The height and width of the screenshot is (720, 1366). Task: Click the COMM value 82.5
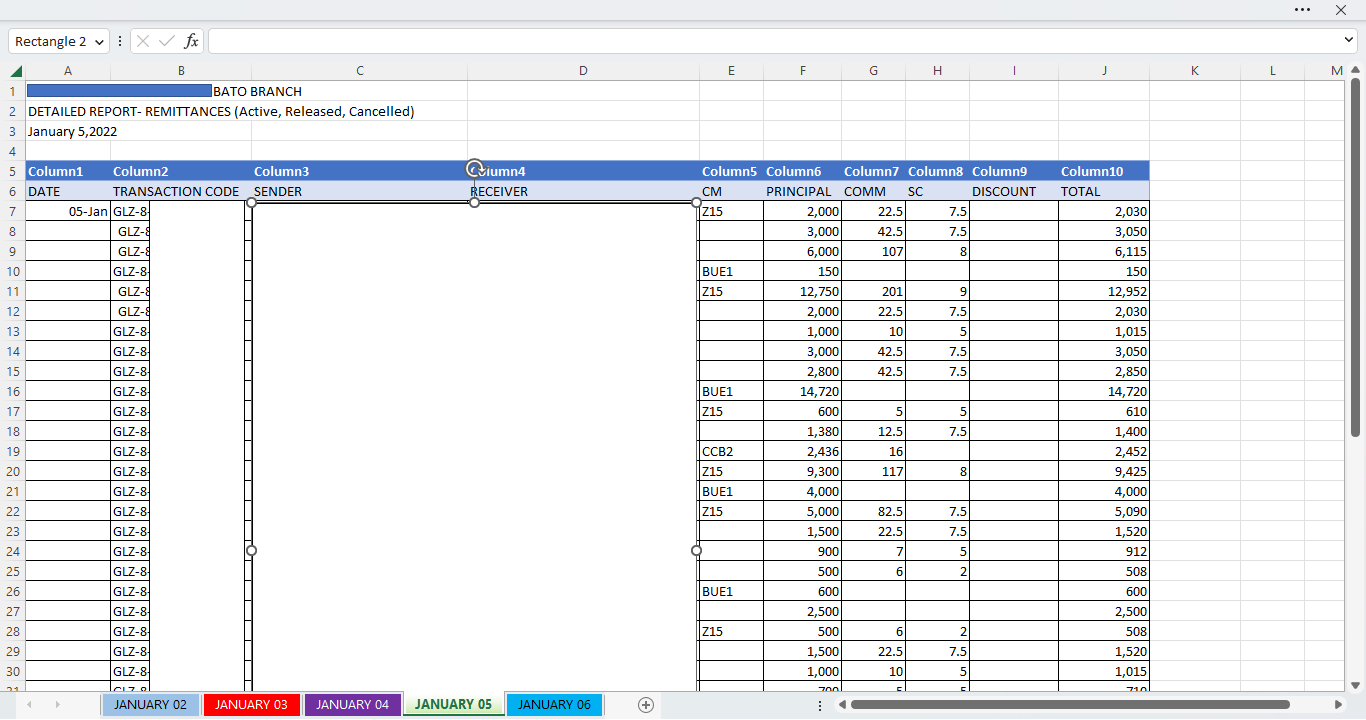[x=873, y=511]
